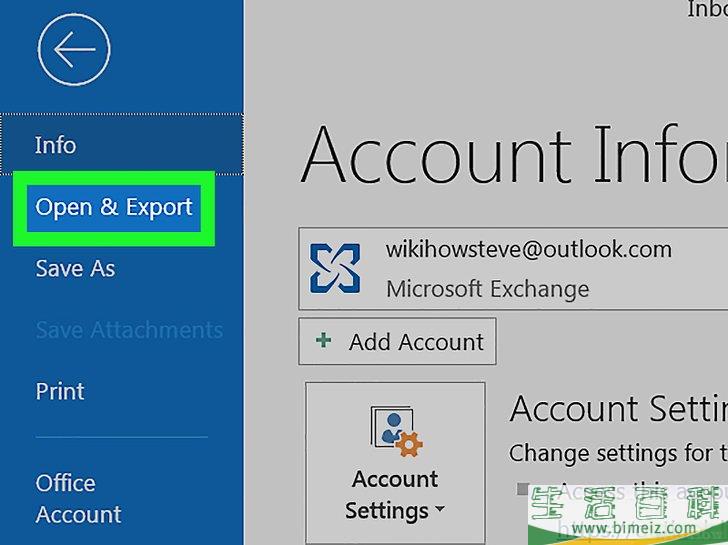Open the Account Settings dropdown button
Viewport: 728px width, 545px height.
[x=395, y=463]
